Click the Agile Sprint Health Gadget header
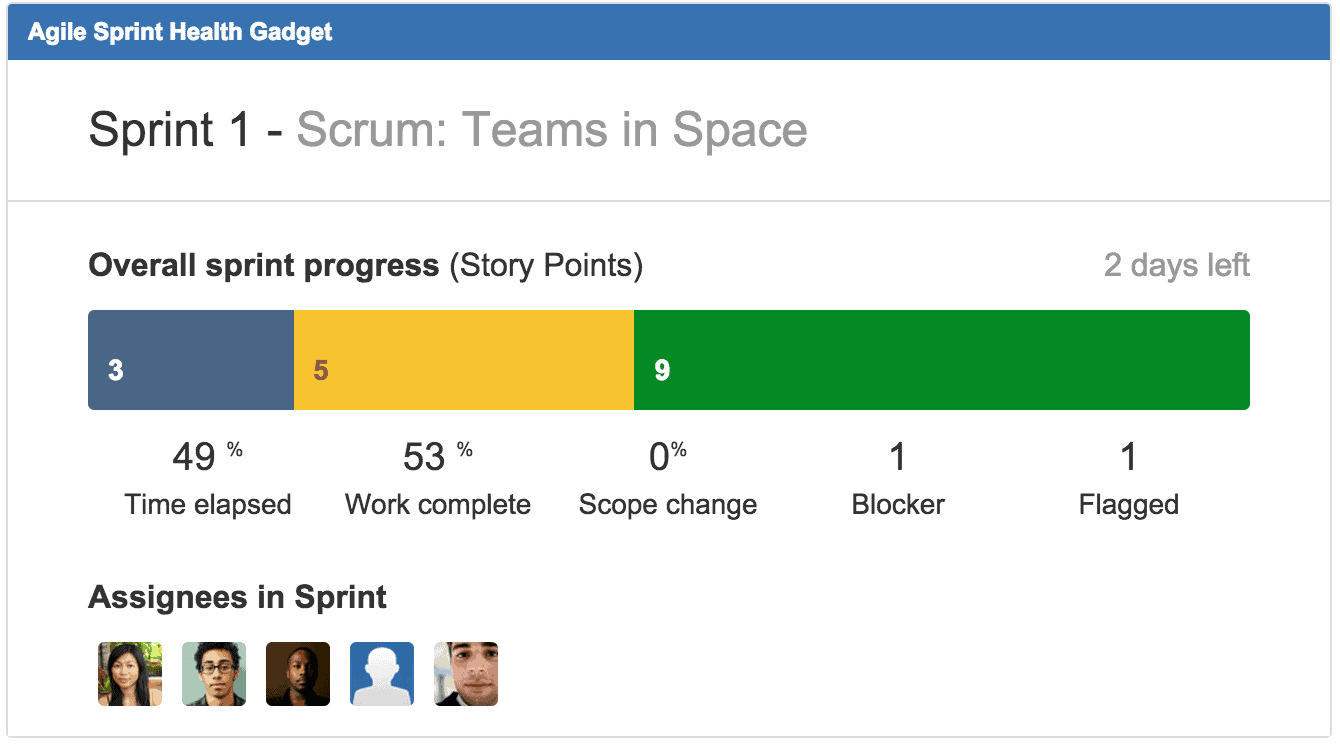The width and height of the screenshot is (1340, 744). 180,32
